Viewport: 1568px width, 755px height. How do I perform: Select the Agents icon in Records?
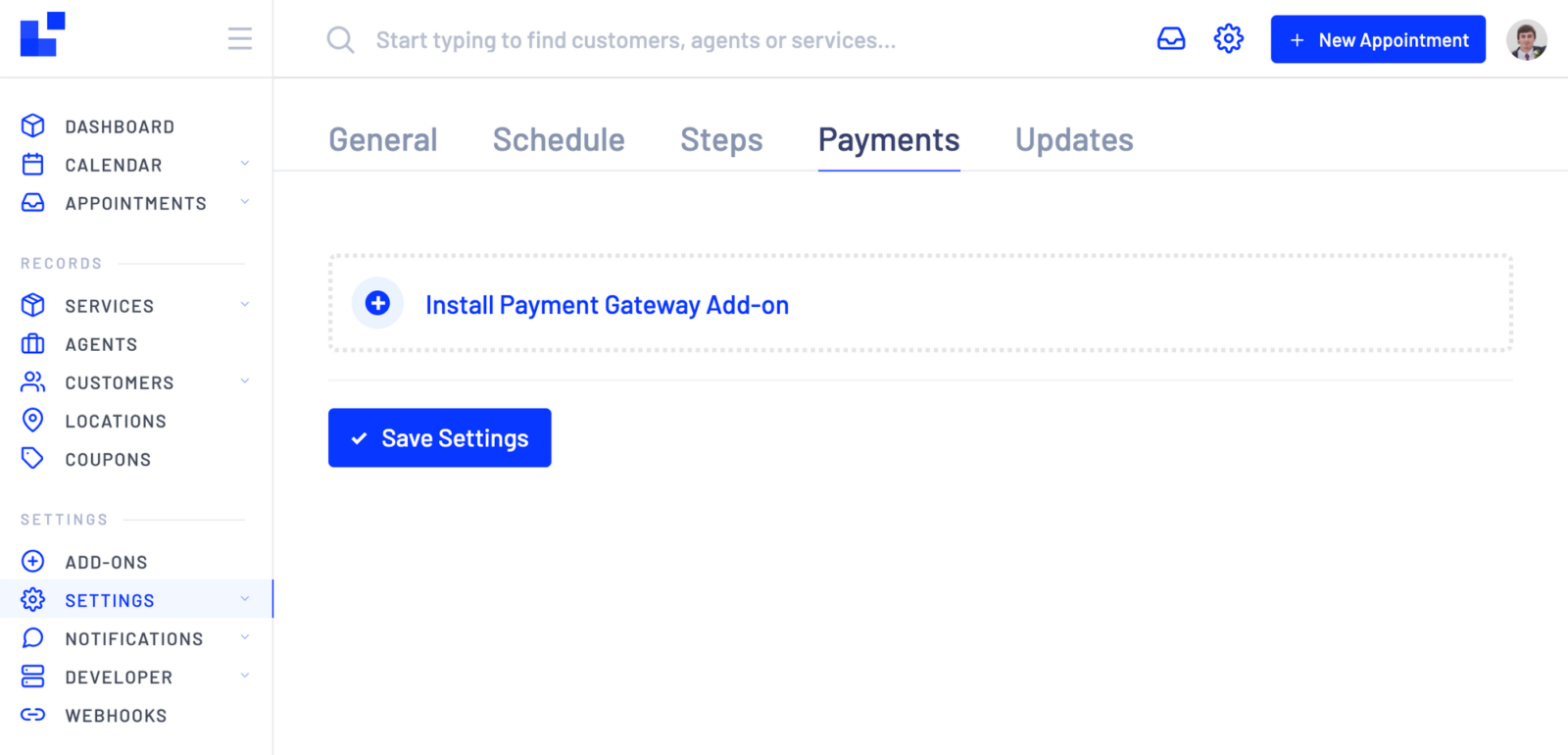32,343
